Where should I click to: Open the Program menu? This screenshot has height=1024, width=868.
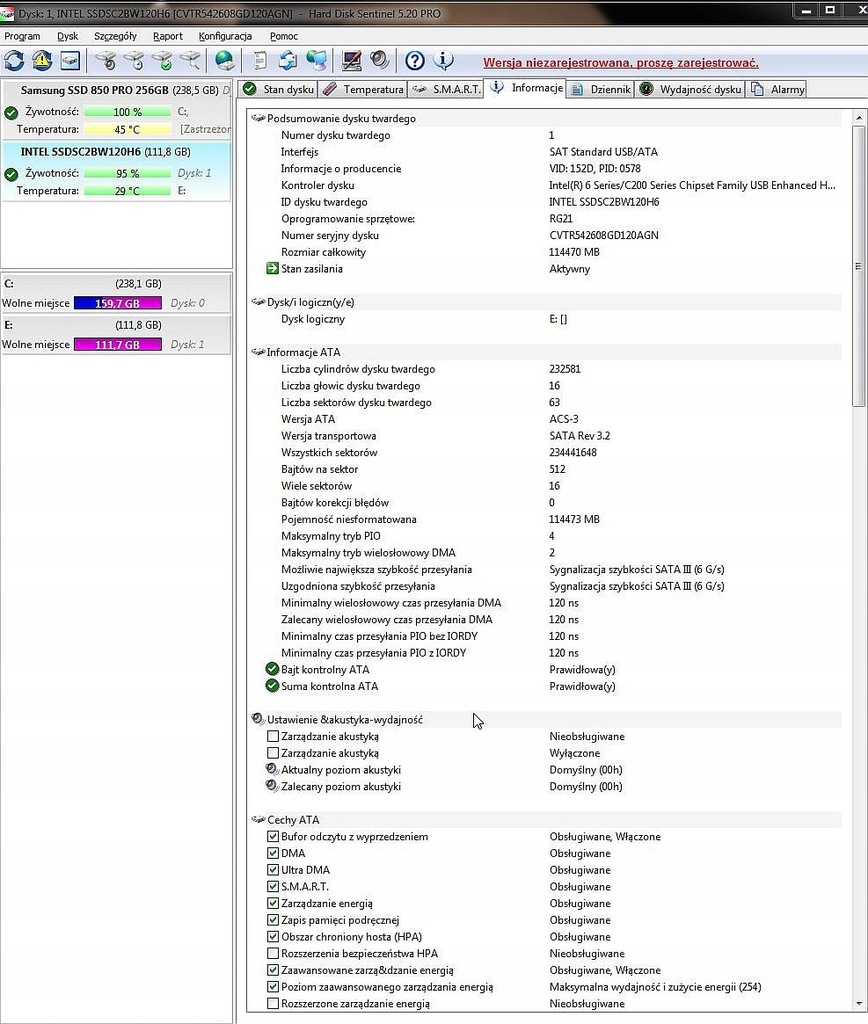tap(22, 36)
